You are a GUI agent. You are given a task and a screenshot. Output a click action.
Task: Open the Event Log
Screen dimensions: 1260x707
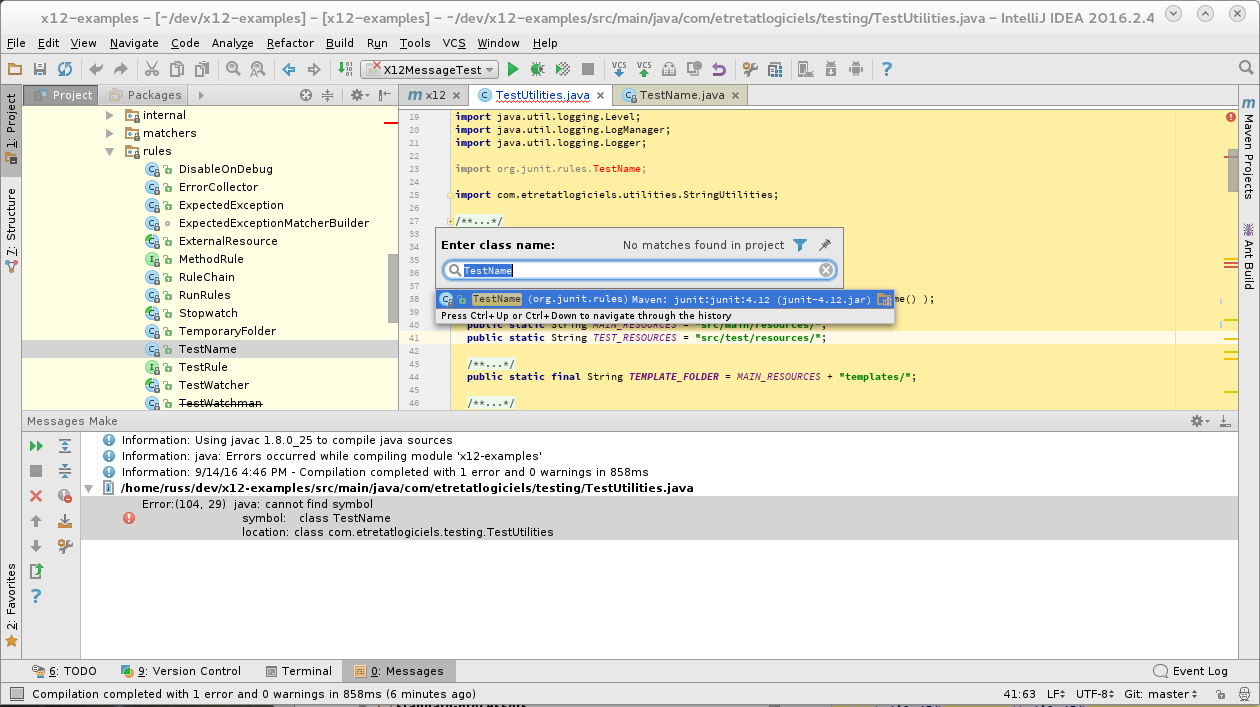[1190, 671]
